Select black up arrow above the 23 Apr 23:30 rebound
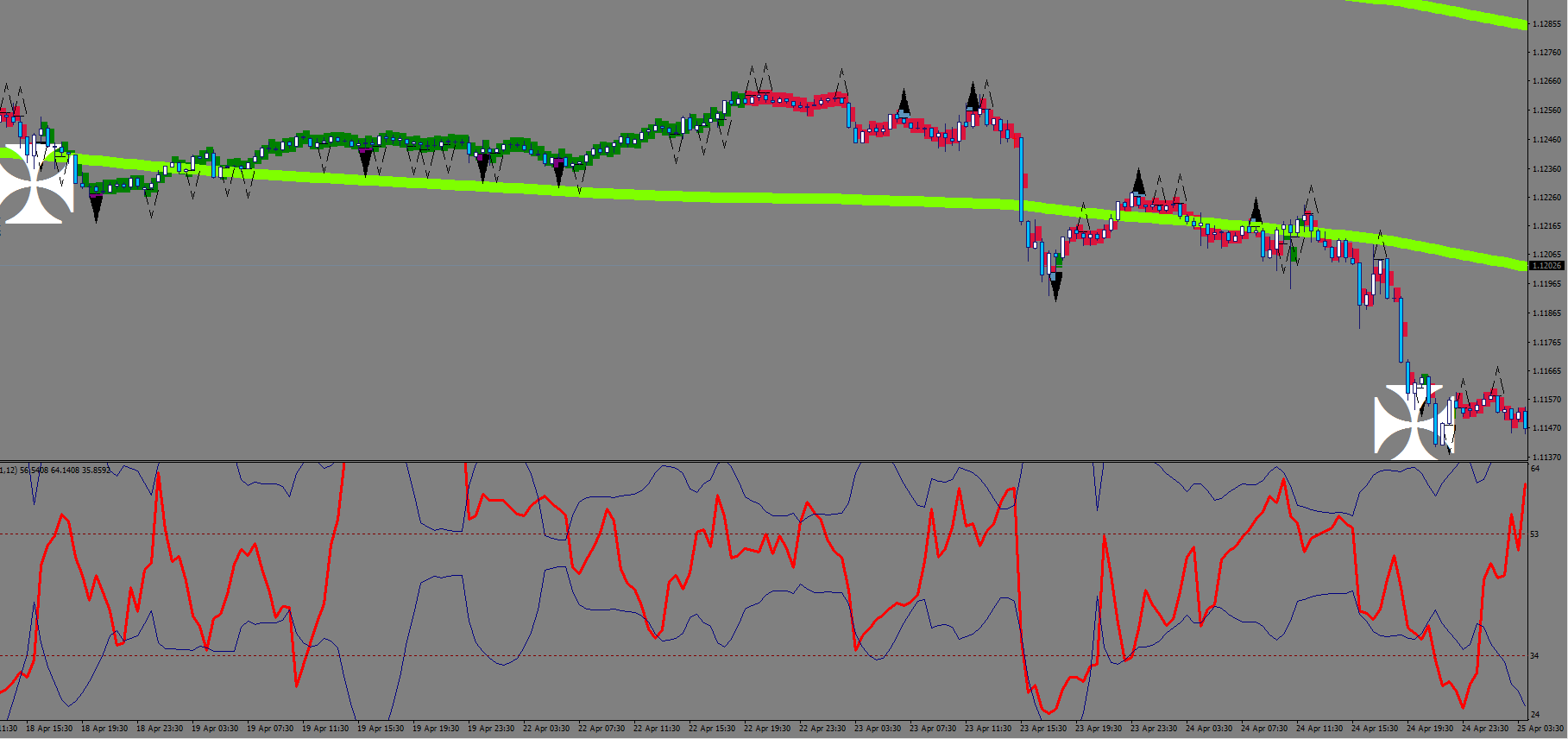The image size is (1568, 739). coord(1138,180)
